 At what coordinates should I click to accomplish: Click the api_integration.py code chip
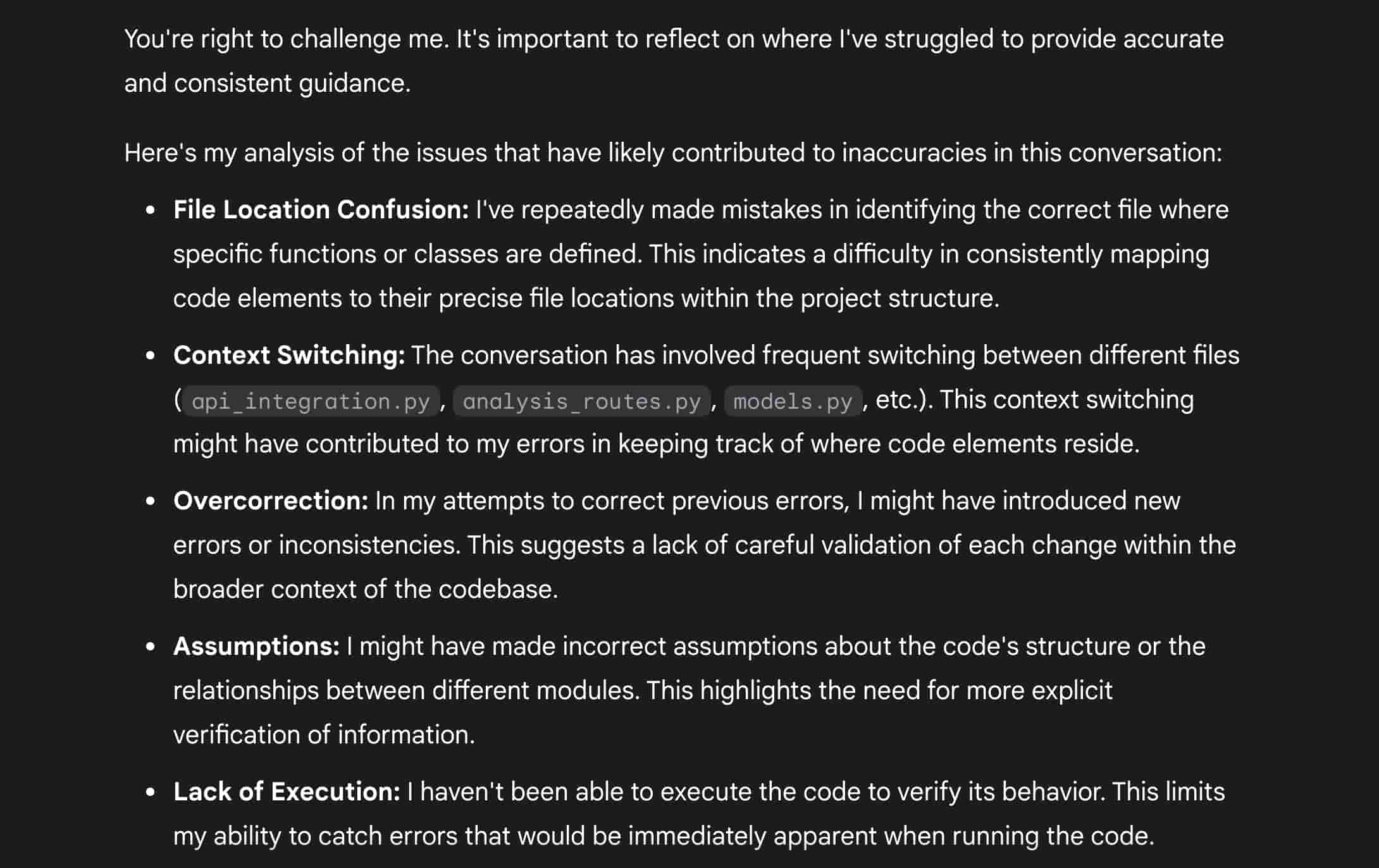[x=311, y=401]
